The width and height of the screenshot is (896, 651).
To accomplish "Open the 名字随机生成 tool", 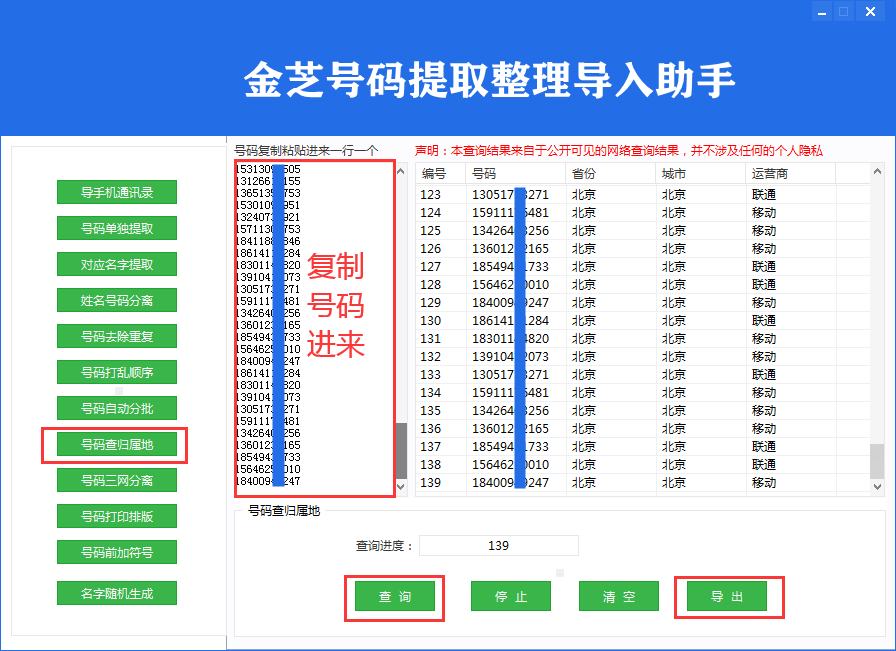I will point(117,593).
